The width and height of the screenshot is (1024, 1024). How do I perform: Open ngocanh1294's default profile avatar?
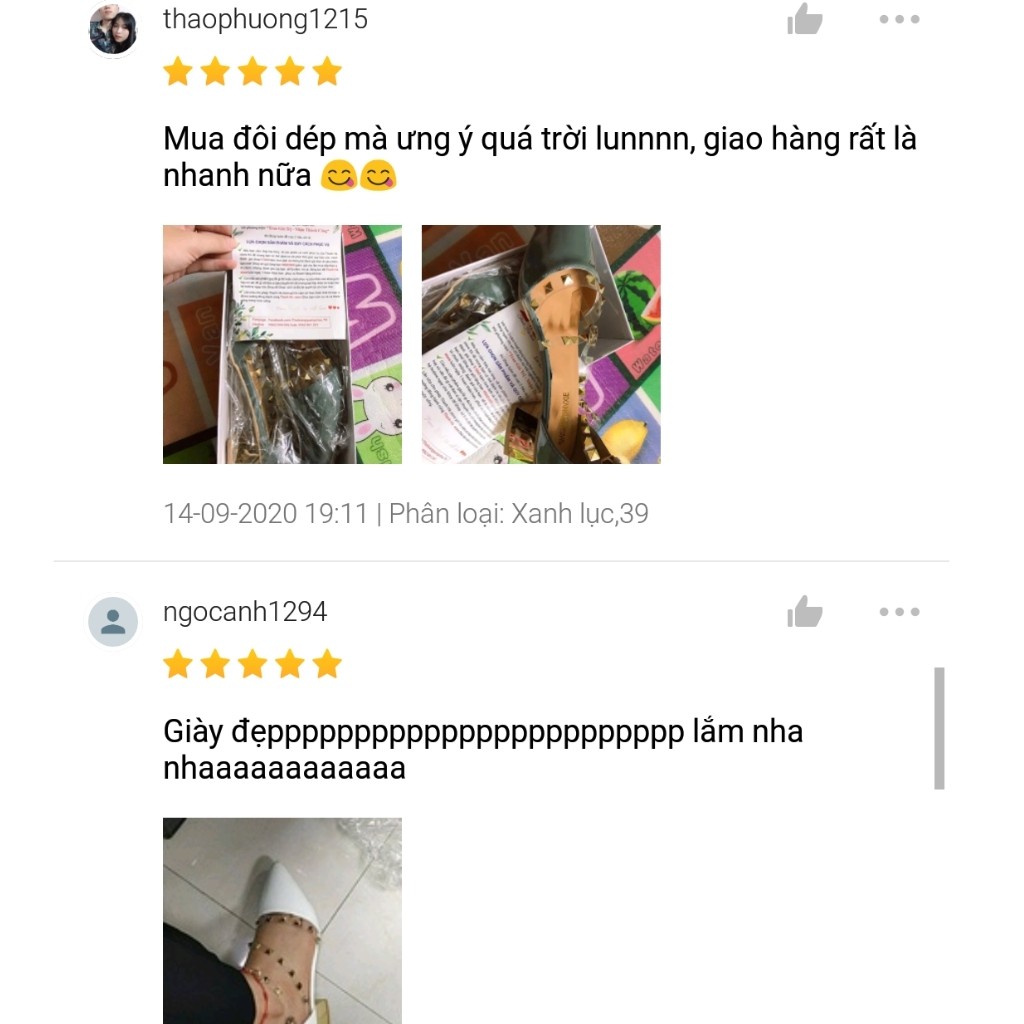pyautogui.click(x=113, y=621)
